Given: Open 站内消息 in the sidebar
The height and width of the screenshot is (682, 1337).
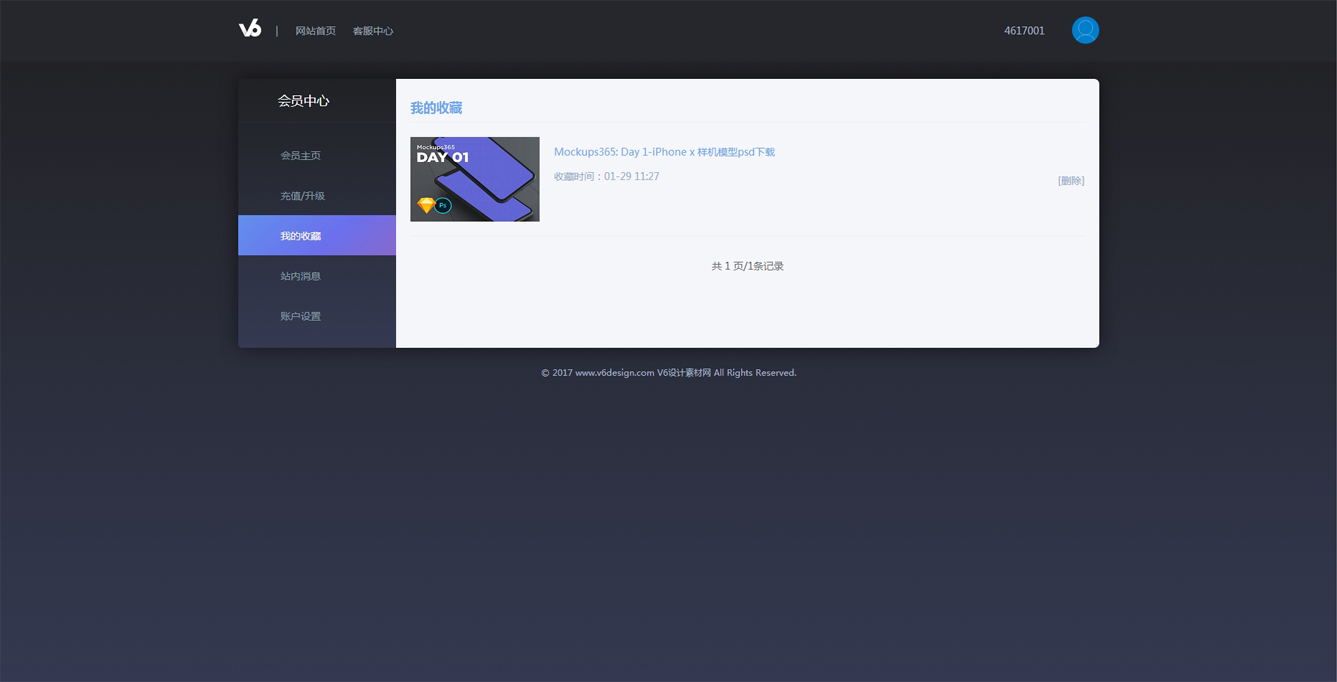Looking at the screenshot, I should click(x=300, y=276).
